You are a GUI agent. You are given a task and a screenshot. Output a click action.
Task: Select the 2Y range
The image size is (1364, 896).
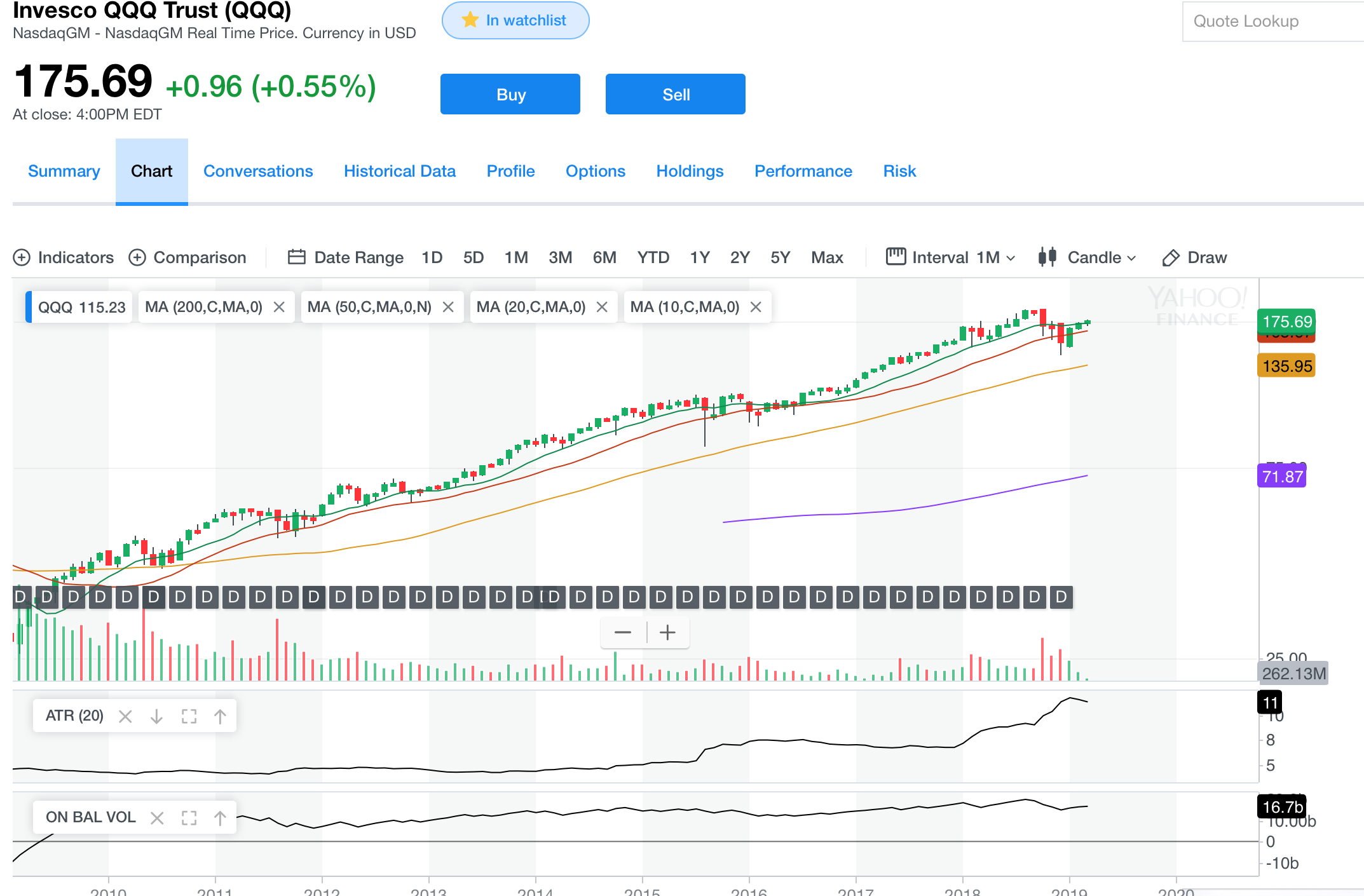[740, 257]
